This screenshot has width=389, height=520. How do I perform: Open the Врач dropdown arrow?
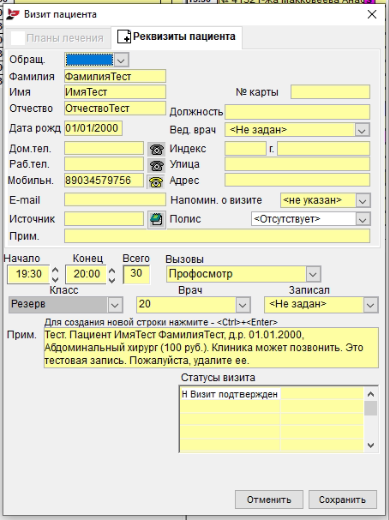(243, 305)
